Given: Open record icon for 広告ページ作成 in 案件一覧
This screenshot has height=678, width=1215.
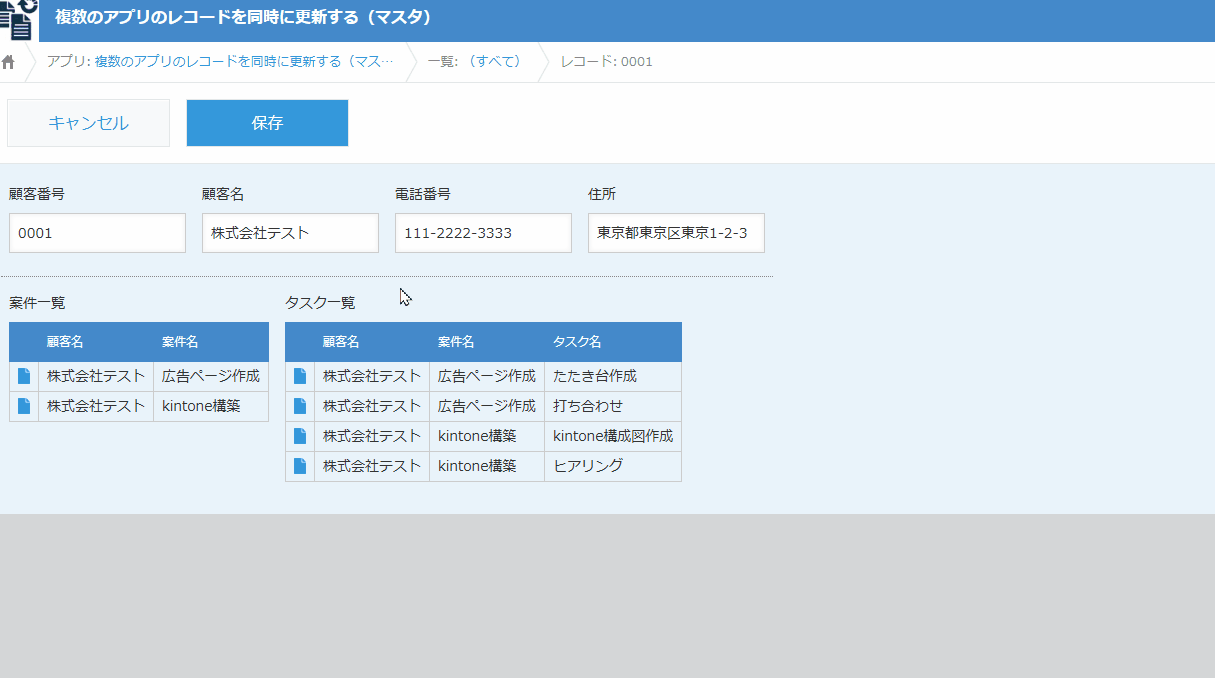Looking at the screenshot, I should [x=24, y=376].
